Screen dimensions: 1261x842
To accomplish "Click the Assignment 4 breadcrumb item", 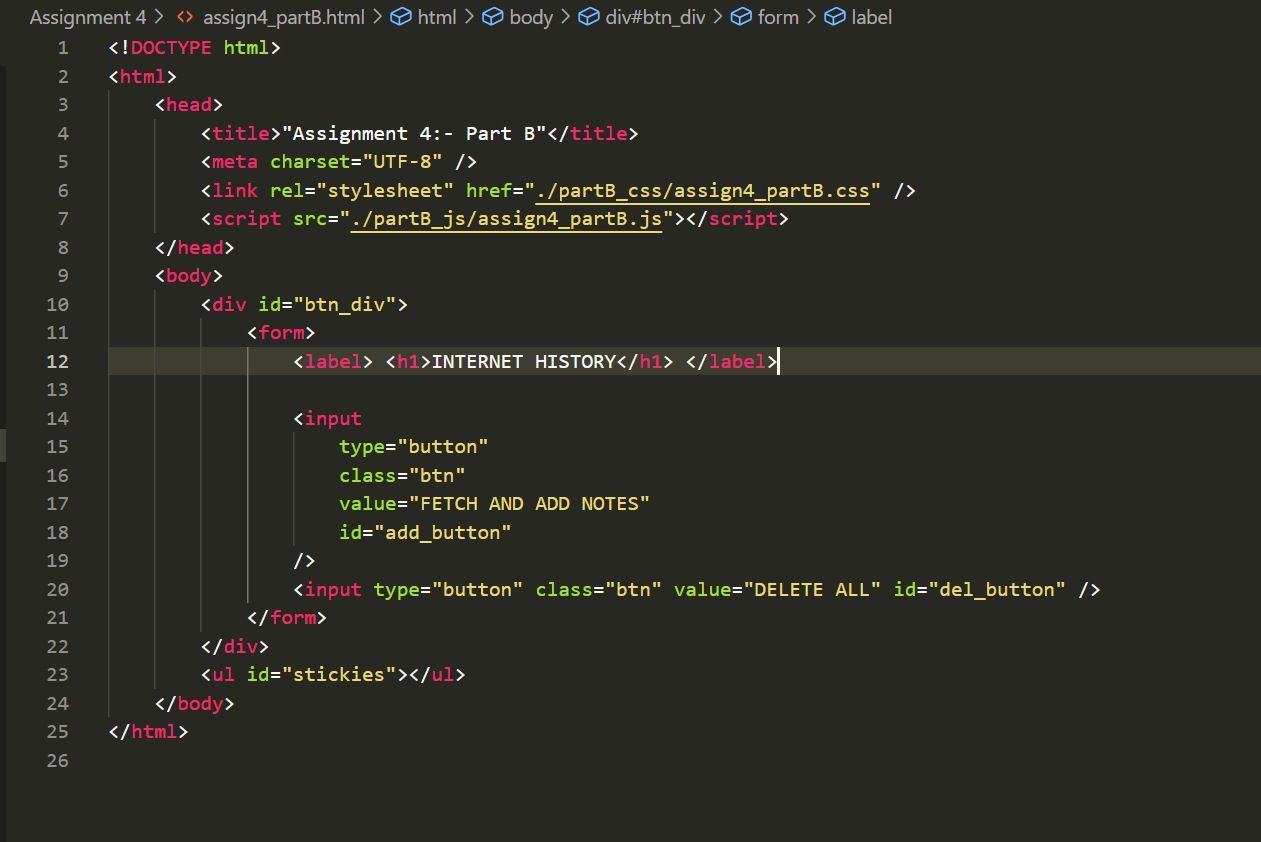I will coord(88,17).
